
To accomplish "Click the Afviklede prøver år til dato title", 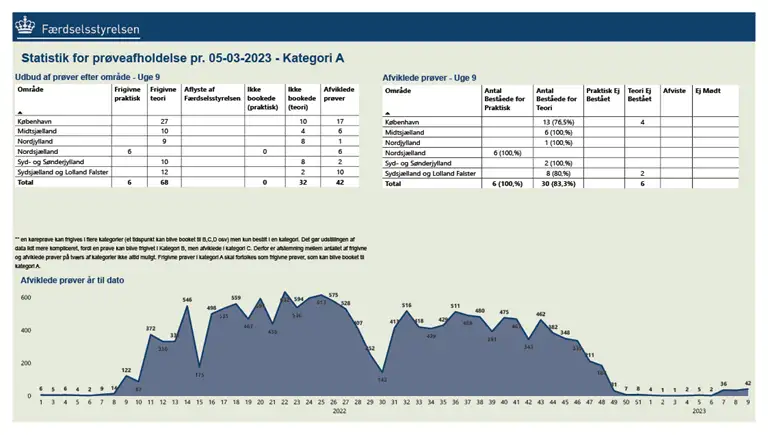I will pos(72,279).
